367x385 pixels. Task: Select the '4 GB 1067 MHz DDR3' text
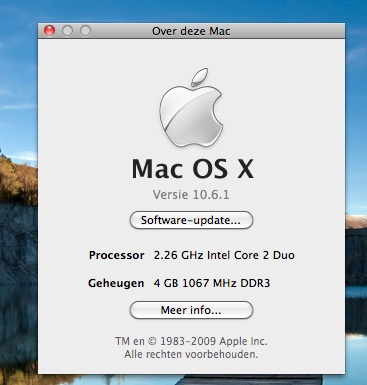click(212, 283)
